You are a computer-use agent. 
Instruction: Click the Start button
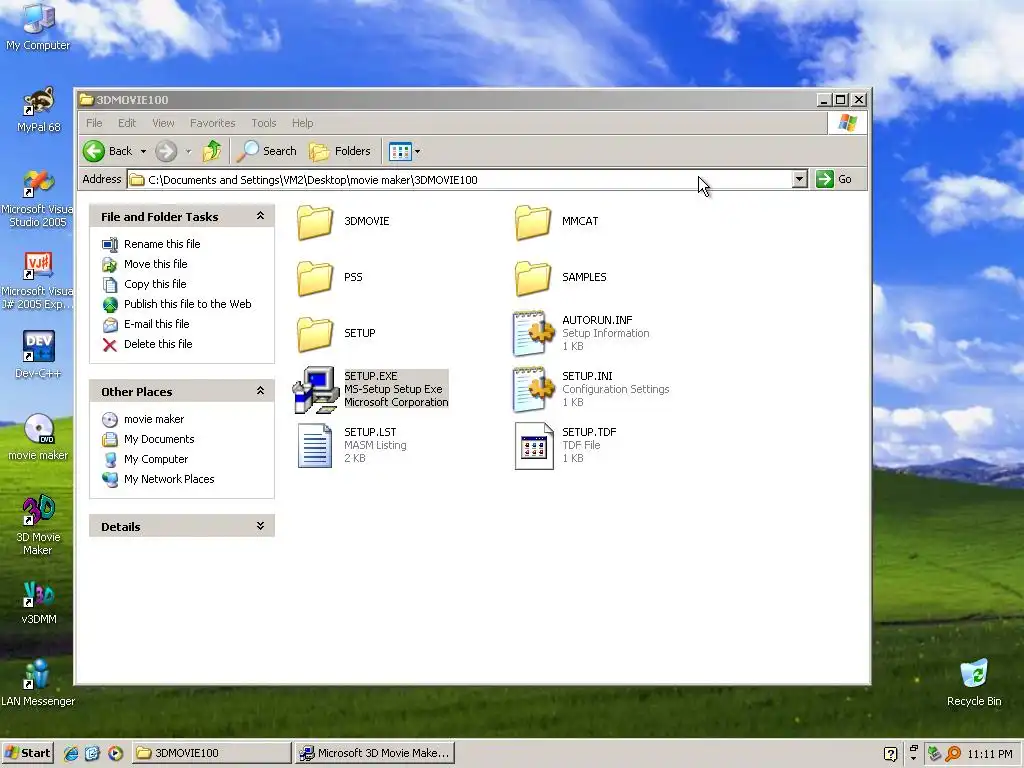(x=27, y=753)
